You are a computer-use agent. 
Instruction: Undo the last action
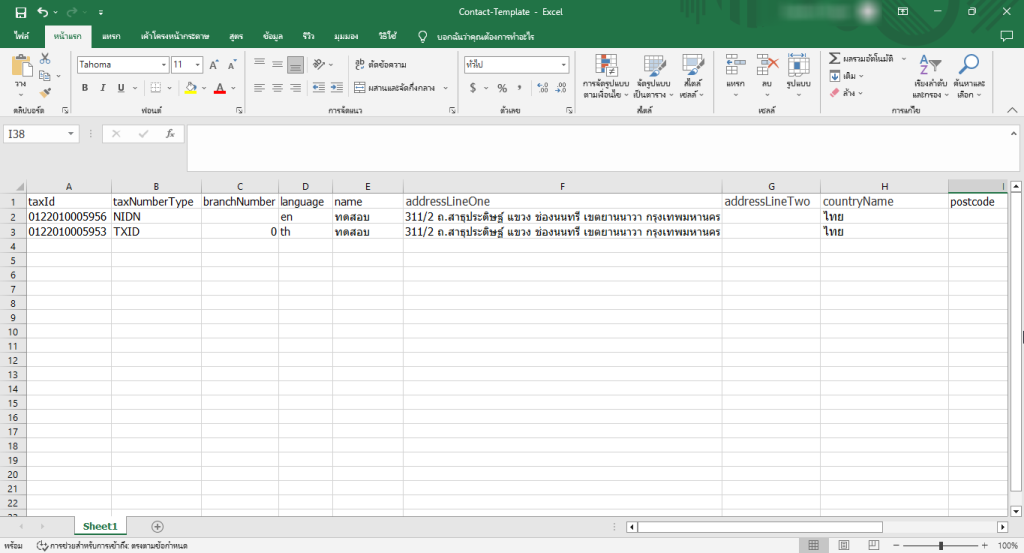pyautogui.click(x=42, y=12)
